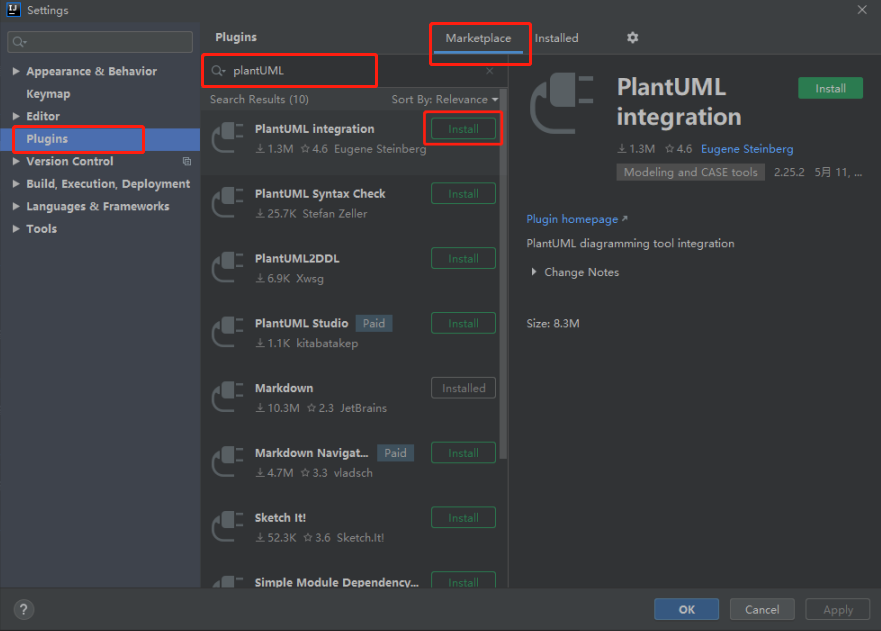This screenshot has height=631, width=881.
Task: Click the Markdown plugin icon
Action: [x=228, y=398]
